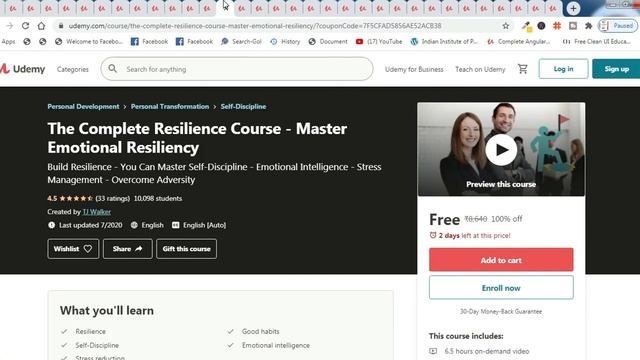This screenshot has height=360, width=640.
Task: Go to Personal Development breadcrumb
Action: (83, 107)
